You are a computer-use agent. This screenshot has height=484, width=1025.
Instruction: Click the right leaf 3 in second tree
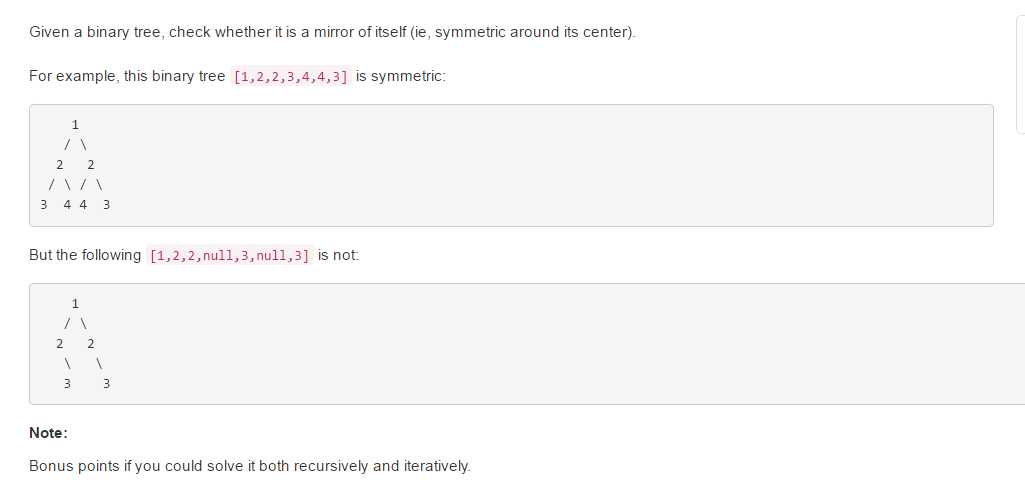tap(107, 383)
